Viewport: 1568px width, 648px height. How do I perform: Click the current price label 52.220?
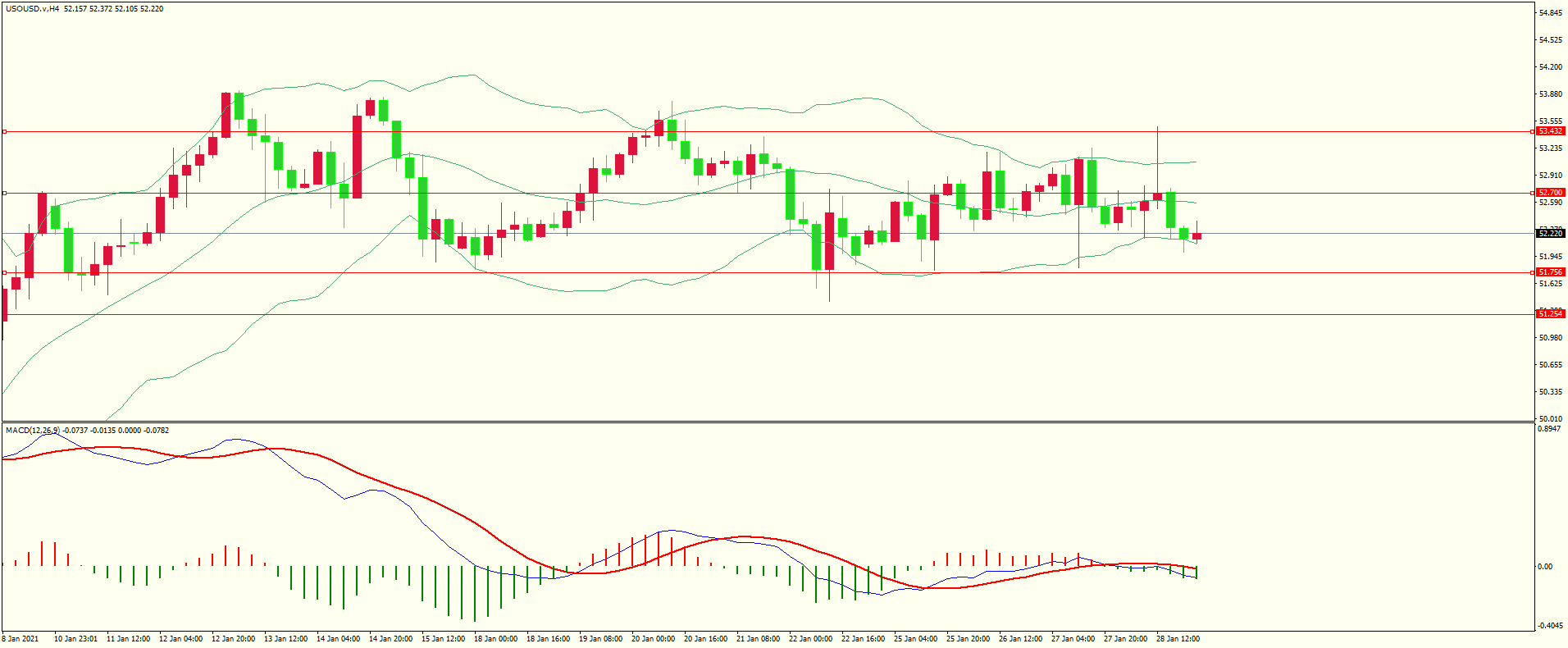1550,234
